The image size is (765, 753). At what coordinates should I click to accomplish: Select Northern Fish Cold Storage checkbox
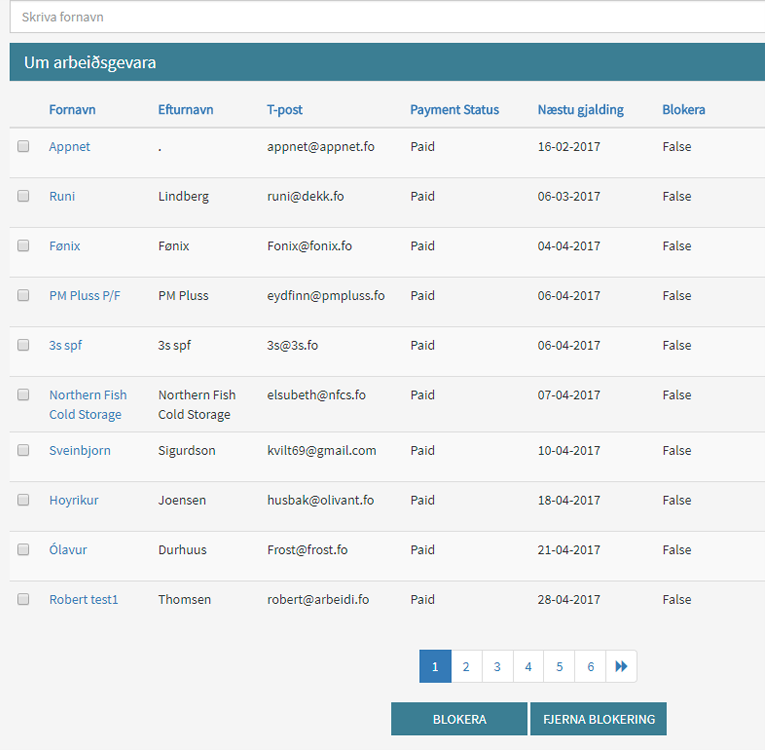(23, 394)
